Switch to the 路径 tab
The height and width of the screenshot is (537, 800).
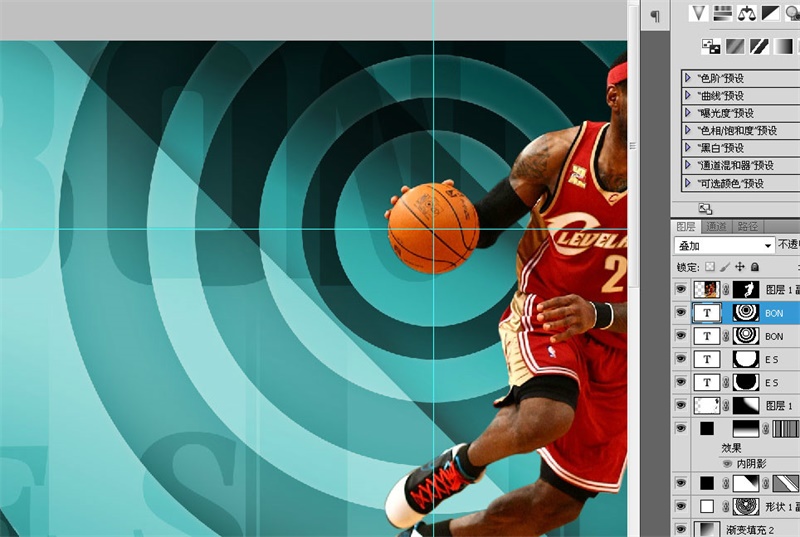(x=747, y=227)
